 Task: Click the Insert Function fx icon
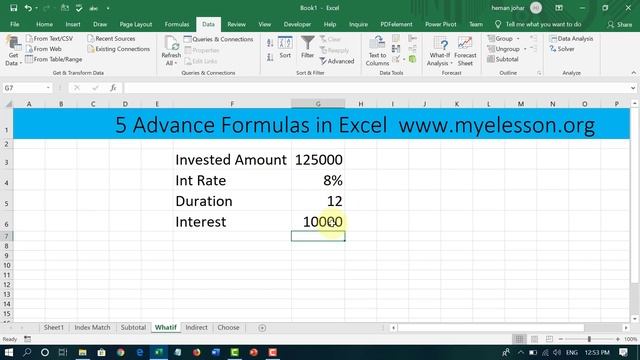click(x=113, y=88)
